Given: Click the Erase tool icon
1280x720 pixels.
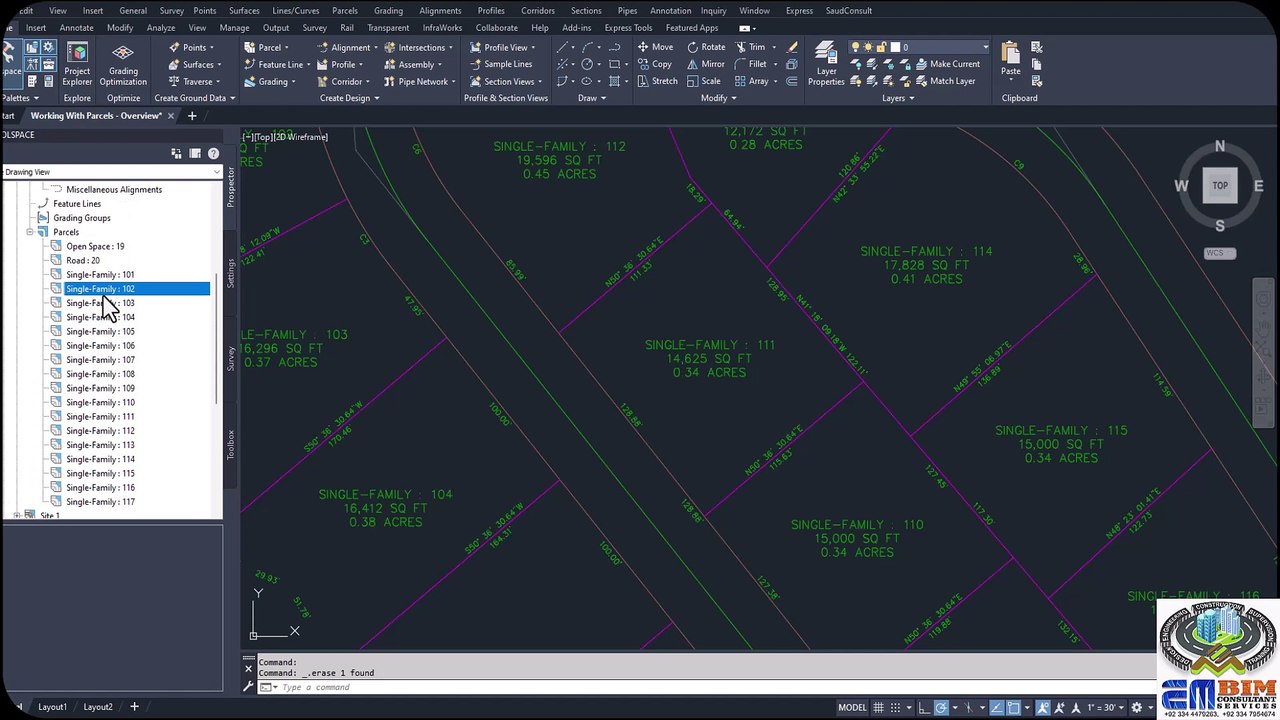Looking at the screenshot, I should click(x=792, y=47).
